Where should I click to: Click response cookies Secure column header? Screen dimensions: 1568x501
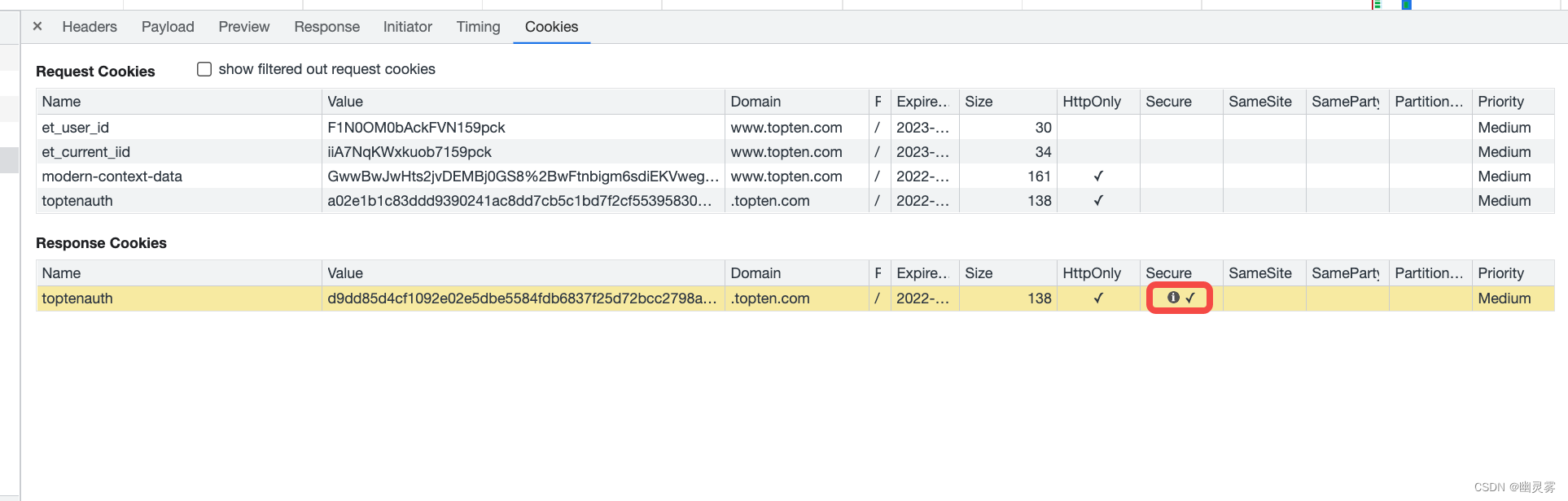(x=1181, y=273)
